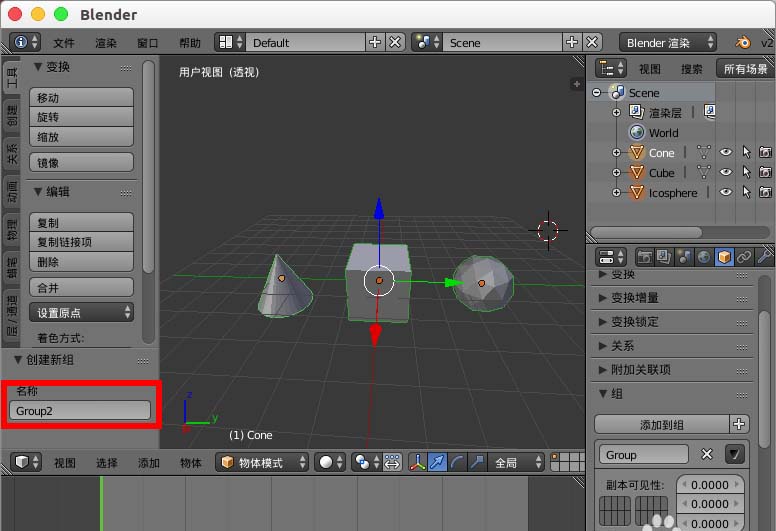Switch to Constraints properties tab
Viewport: 776px width, 531px height.
[743, 257]
